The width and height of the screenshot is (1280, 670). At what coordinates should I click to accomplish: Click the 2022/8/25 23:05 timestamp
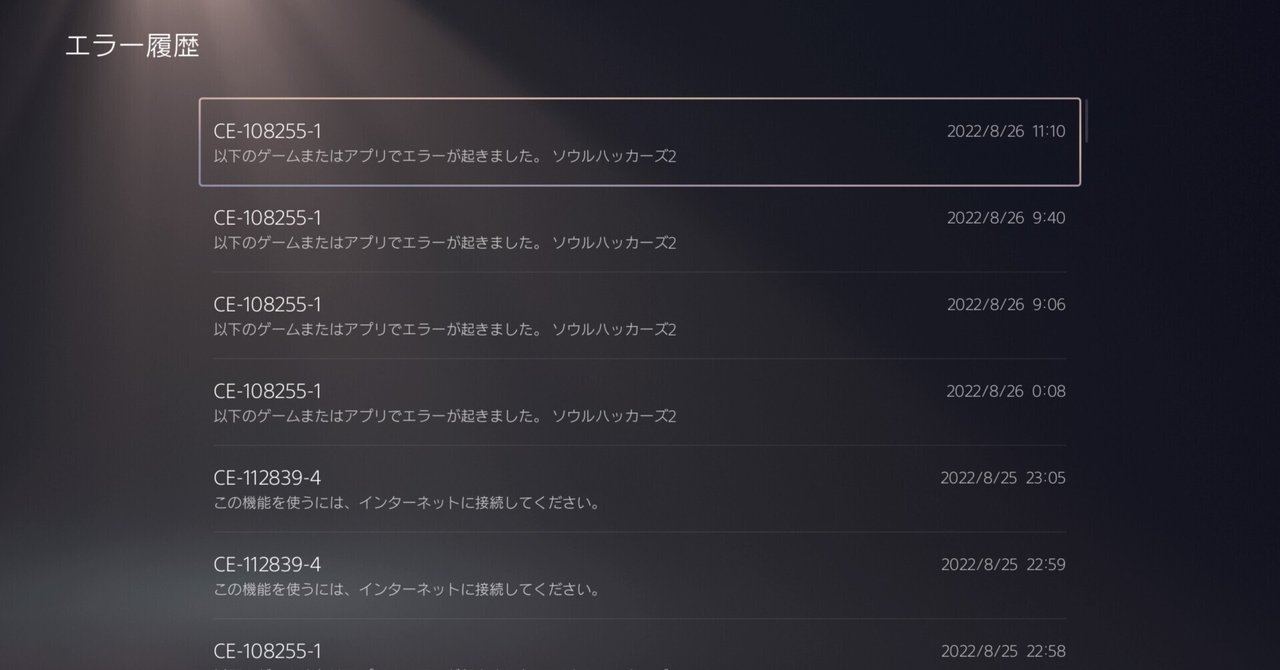point(1003,478)
